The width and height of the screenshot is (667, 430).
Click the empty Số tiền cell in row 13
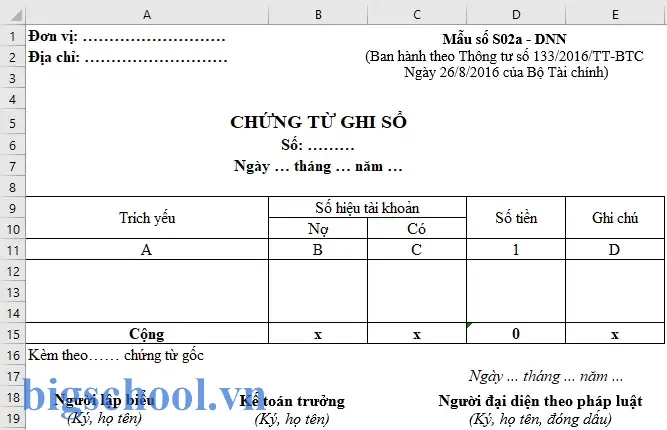coord(516,292)
